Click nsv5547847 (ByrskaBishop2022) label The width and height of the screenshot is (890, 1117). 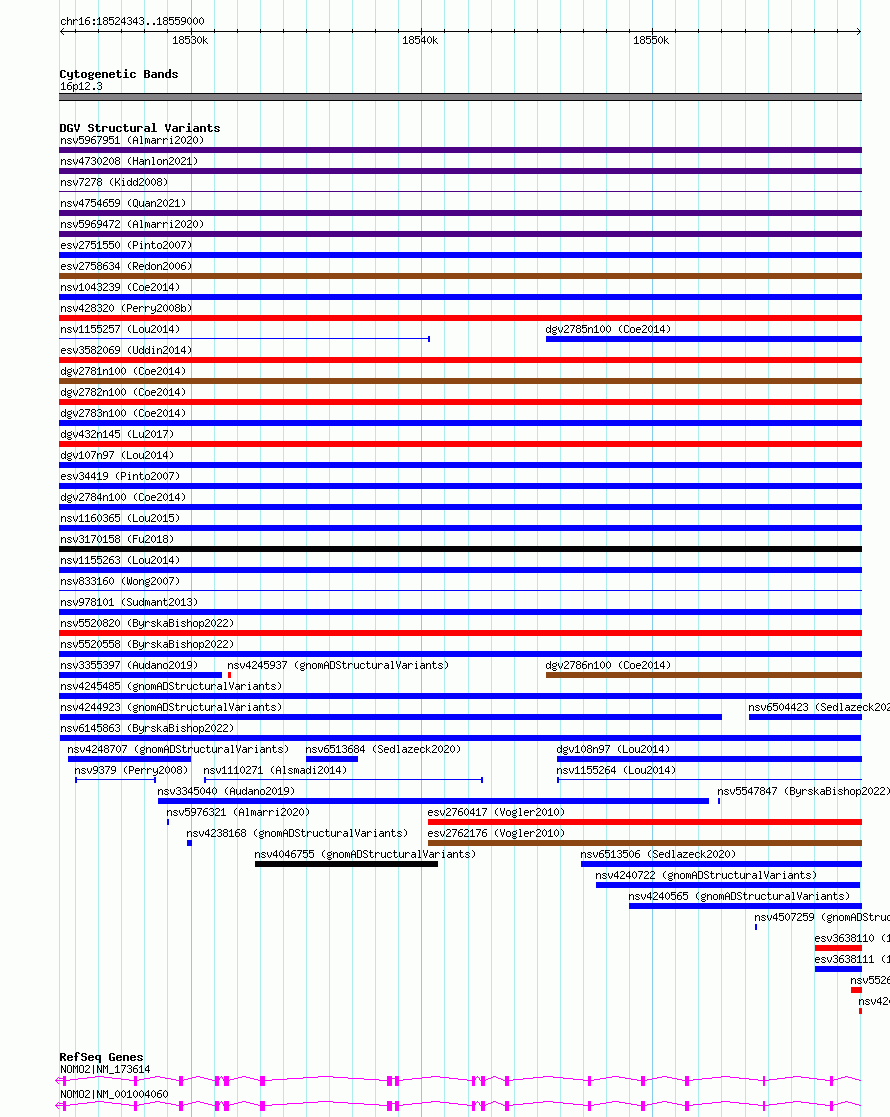pyautogui.click(x=803, y=791)
